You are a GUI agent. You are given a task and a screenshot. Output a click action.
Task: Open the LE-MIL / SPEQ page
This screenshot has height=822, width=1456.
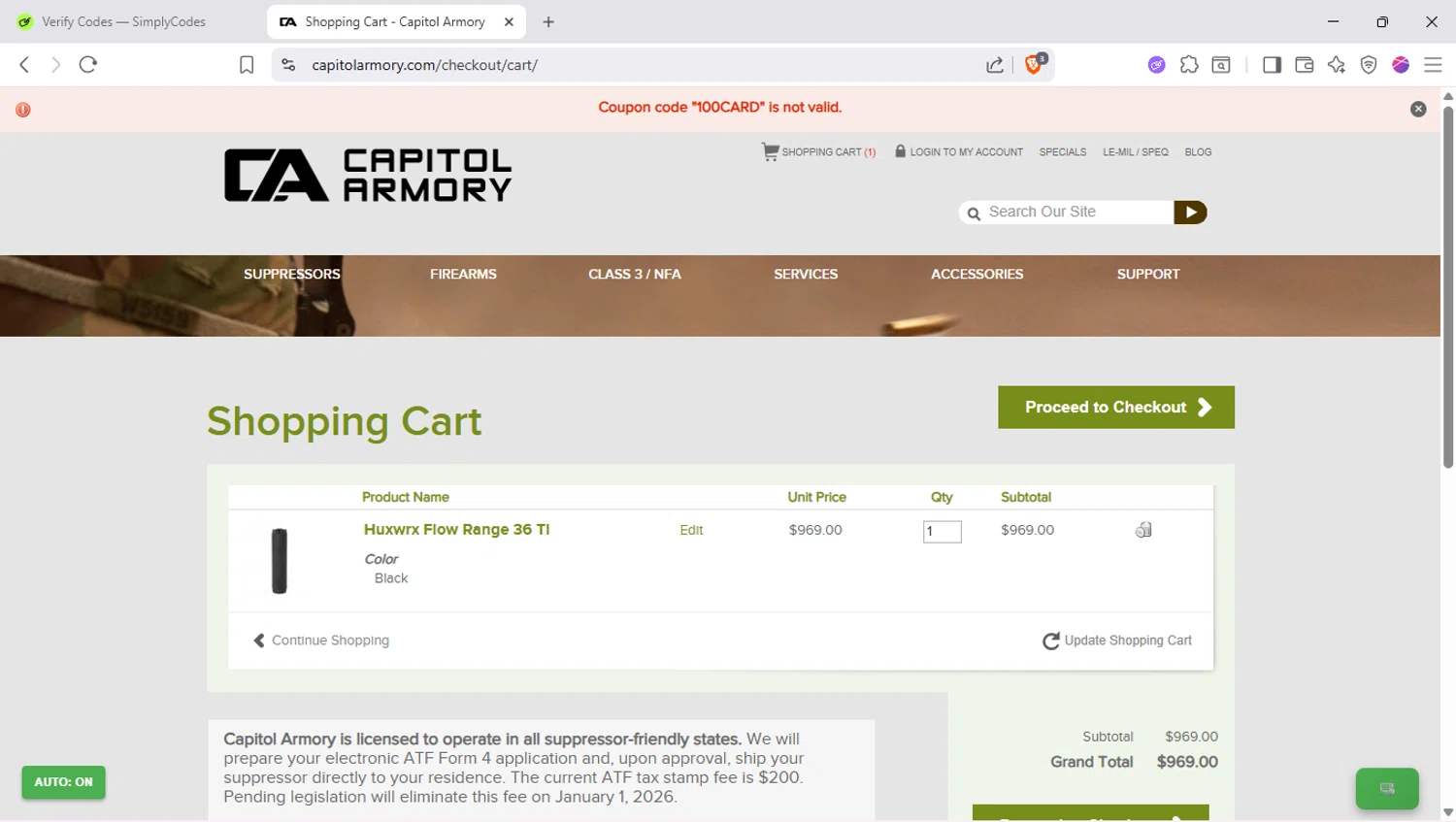point(1136,152)
